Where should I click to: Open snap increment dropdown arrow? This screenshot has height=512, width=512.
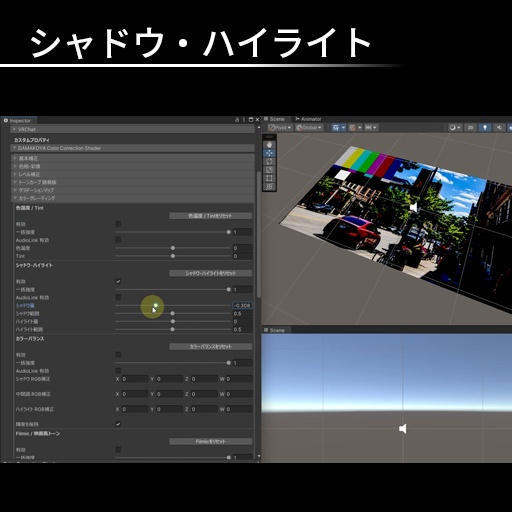(375, 128)
